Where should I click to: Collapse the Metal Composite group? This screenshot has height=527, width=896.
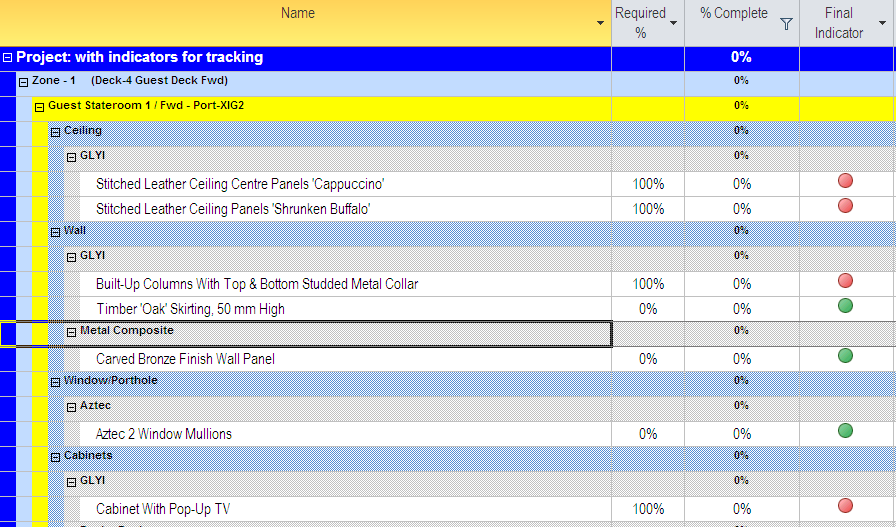pyautogui.click(x=71, y=333)
